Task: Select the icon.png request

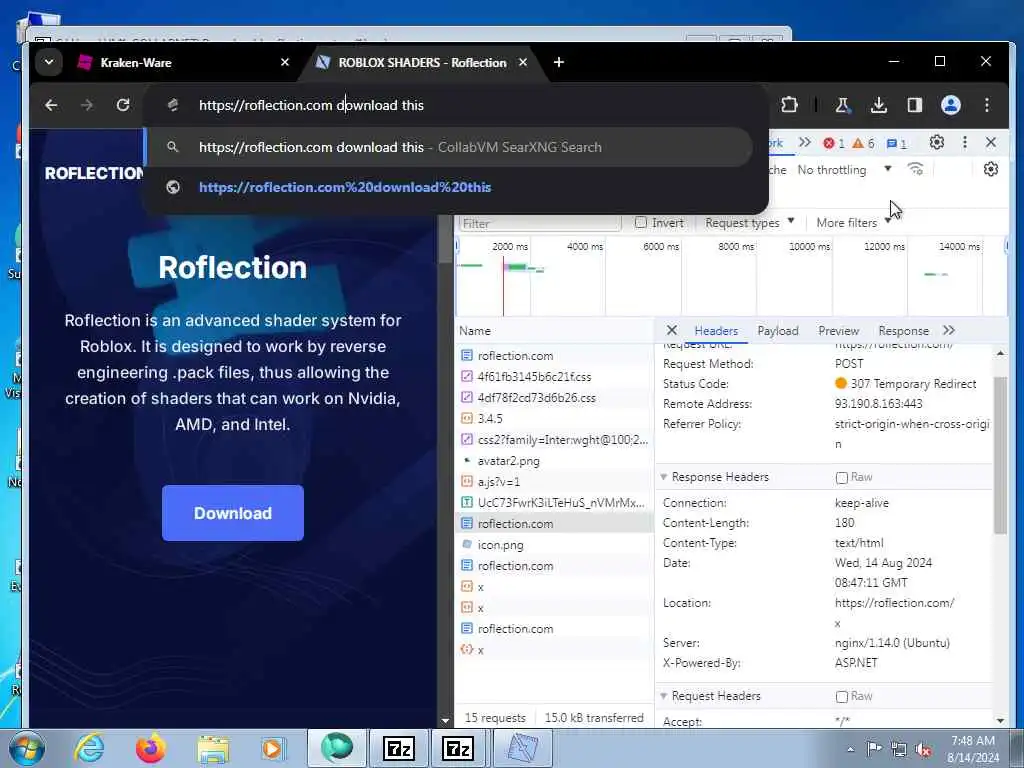Action: (554, 545)
